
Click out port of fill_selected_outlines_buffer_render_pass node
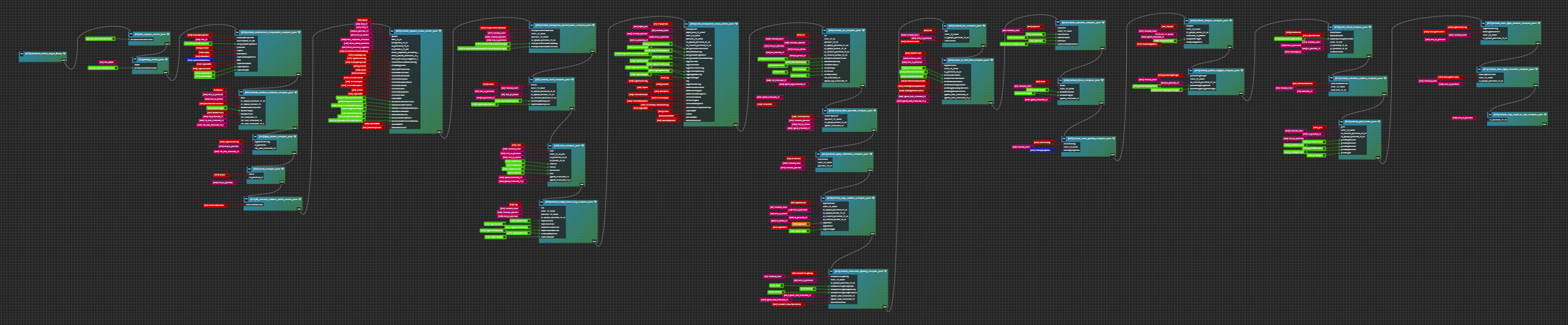click(x=299, y=210)
